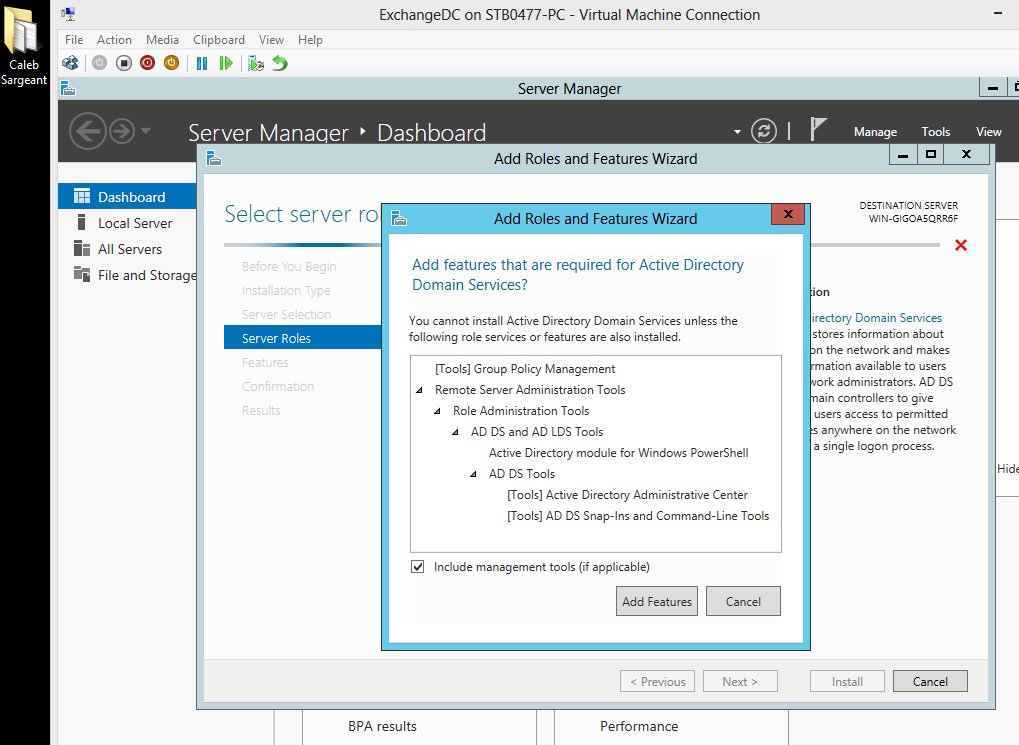Open the navigation history dropdown arrow
This screenshot has width=1019, height=745.
tap(146, 131)
